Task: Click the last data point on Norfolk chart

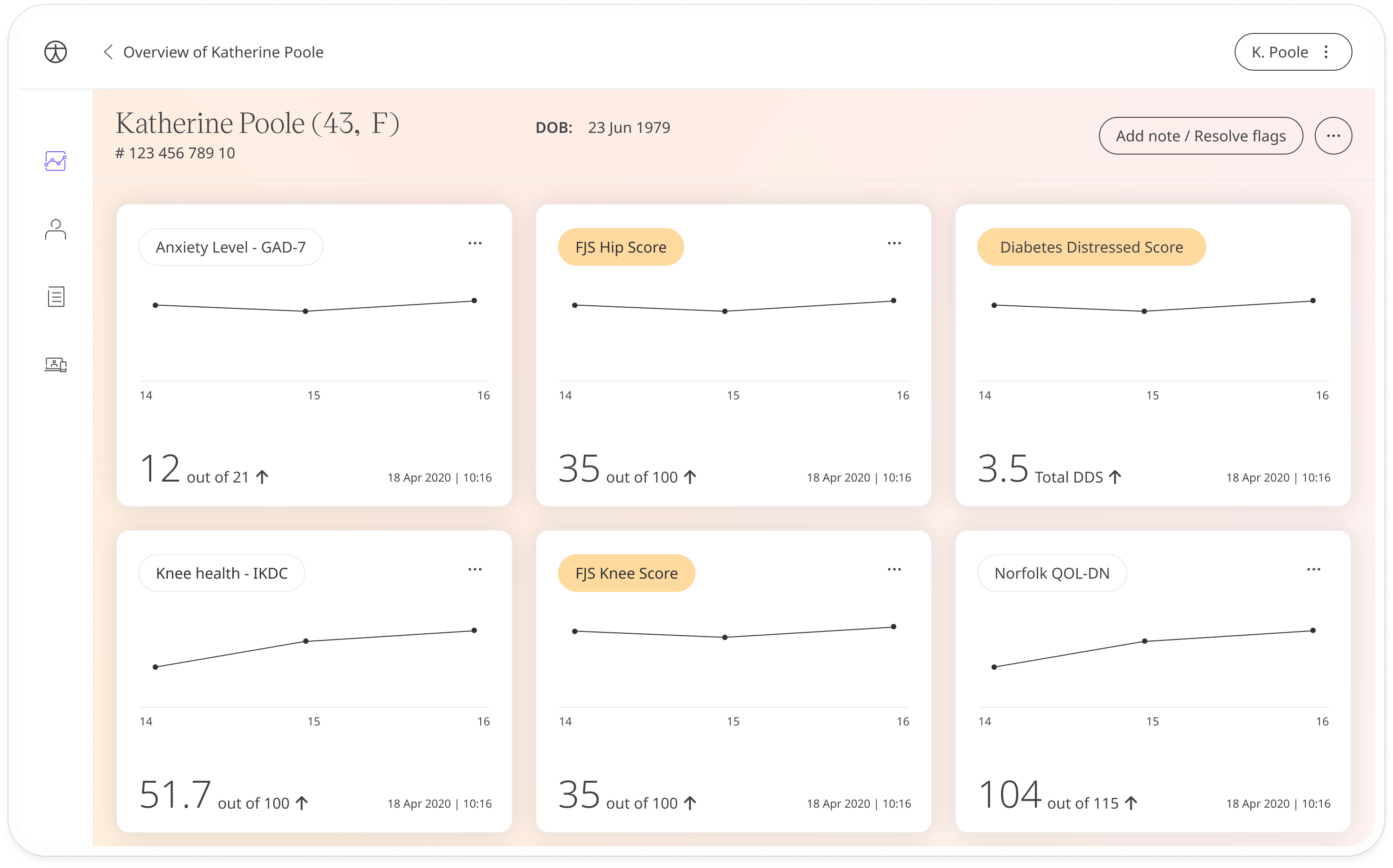Action: (1312, 631)
